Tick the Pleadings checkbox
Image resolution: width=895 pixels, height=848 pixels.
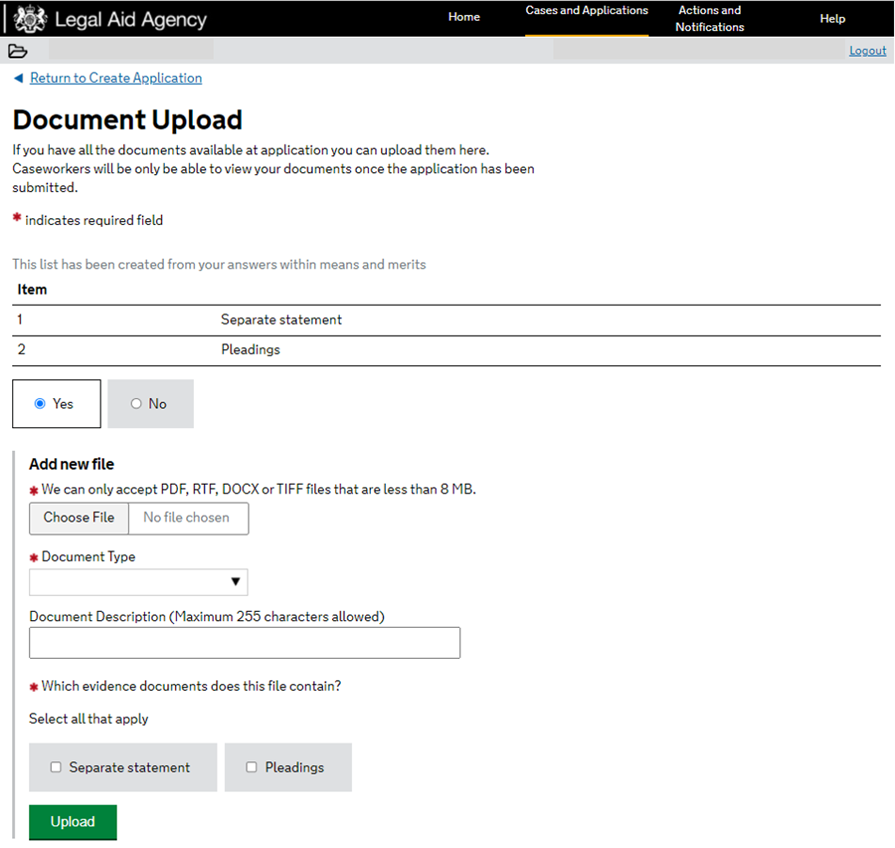252,768
